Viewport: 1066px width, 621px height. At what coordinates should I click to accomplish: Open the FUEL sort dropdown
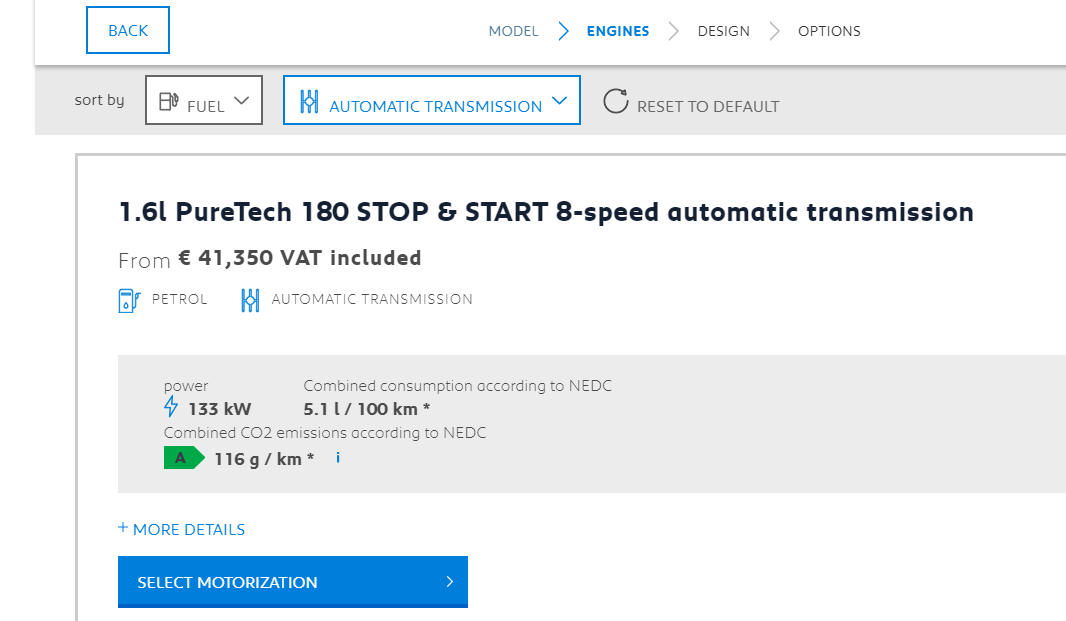coord(204,100)
